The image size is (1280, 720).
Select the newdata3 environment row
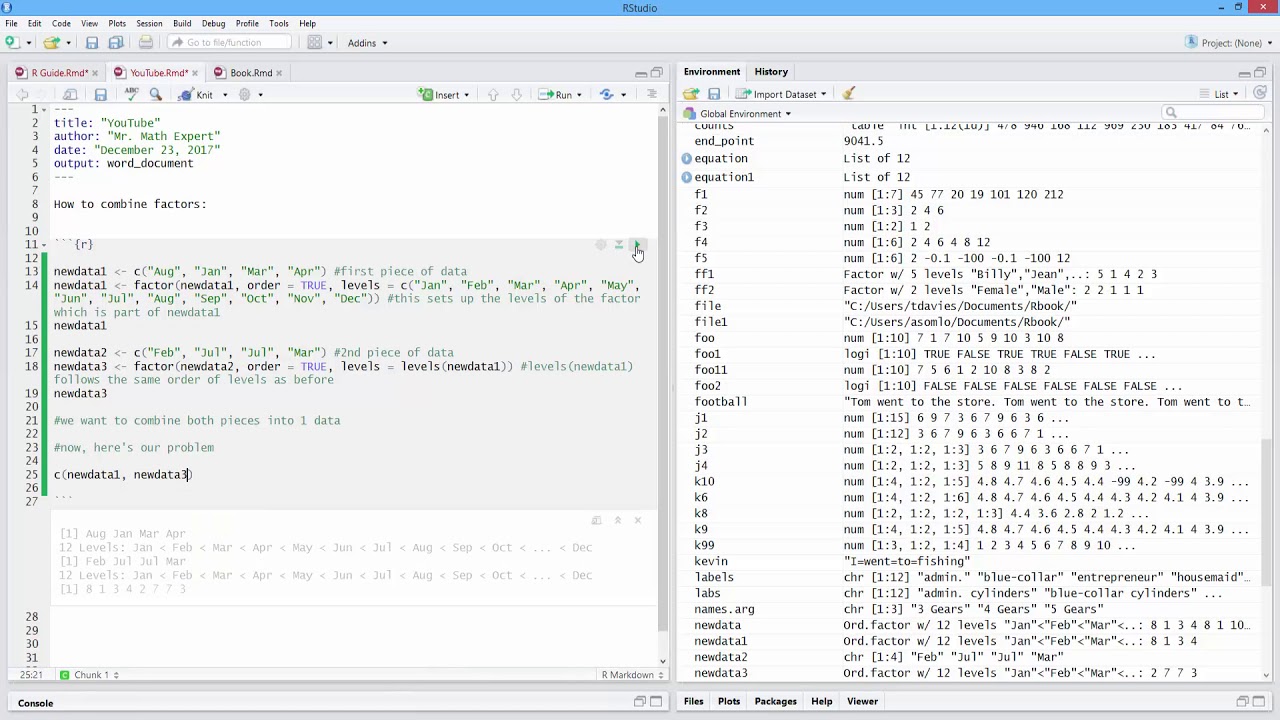pos(970,673)
